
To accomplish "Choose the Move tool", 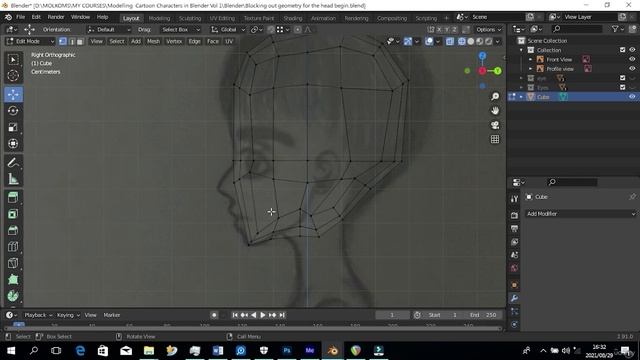I will click(13, 94).
